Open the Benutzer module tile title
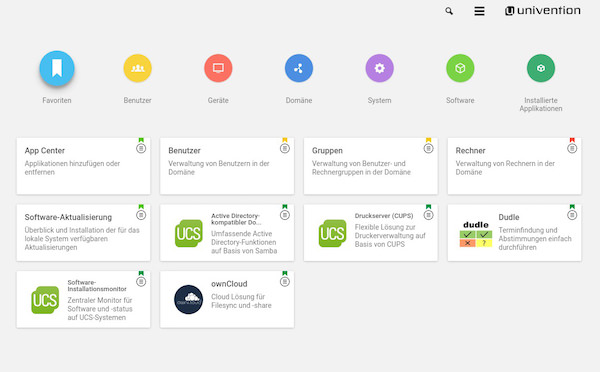Image resolution: width=600 pixels, height=372 pixels. coord(184,150)
